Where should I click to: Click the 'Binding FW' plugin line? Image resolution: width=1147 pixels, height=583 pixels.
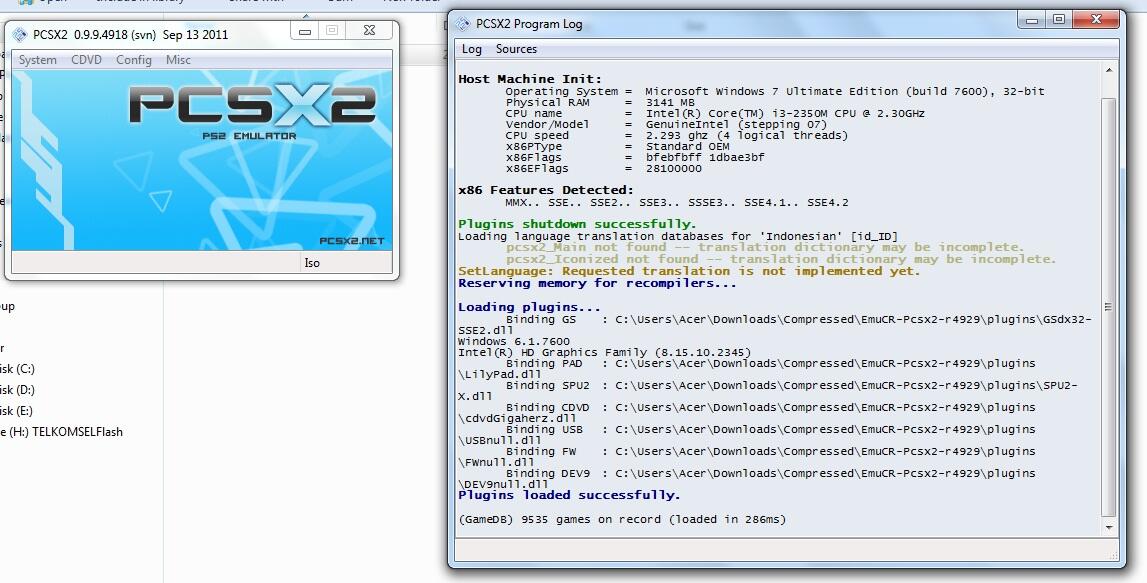(x=747, y=456)
